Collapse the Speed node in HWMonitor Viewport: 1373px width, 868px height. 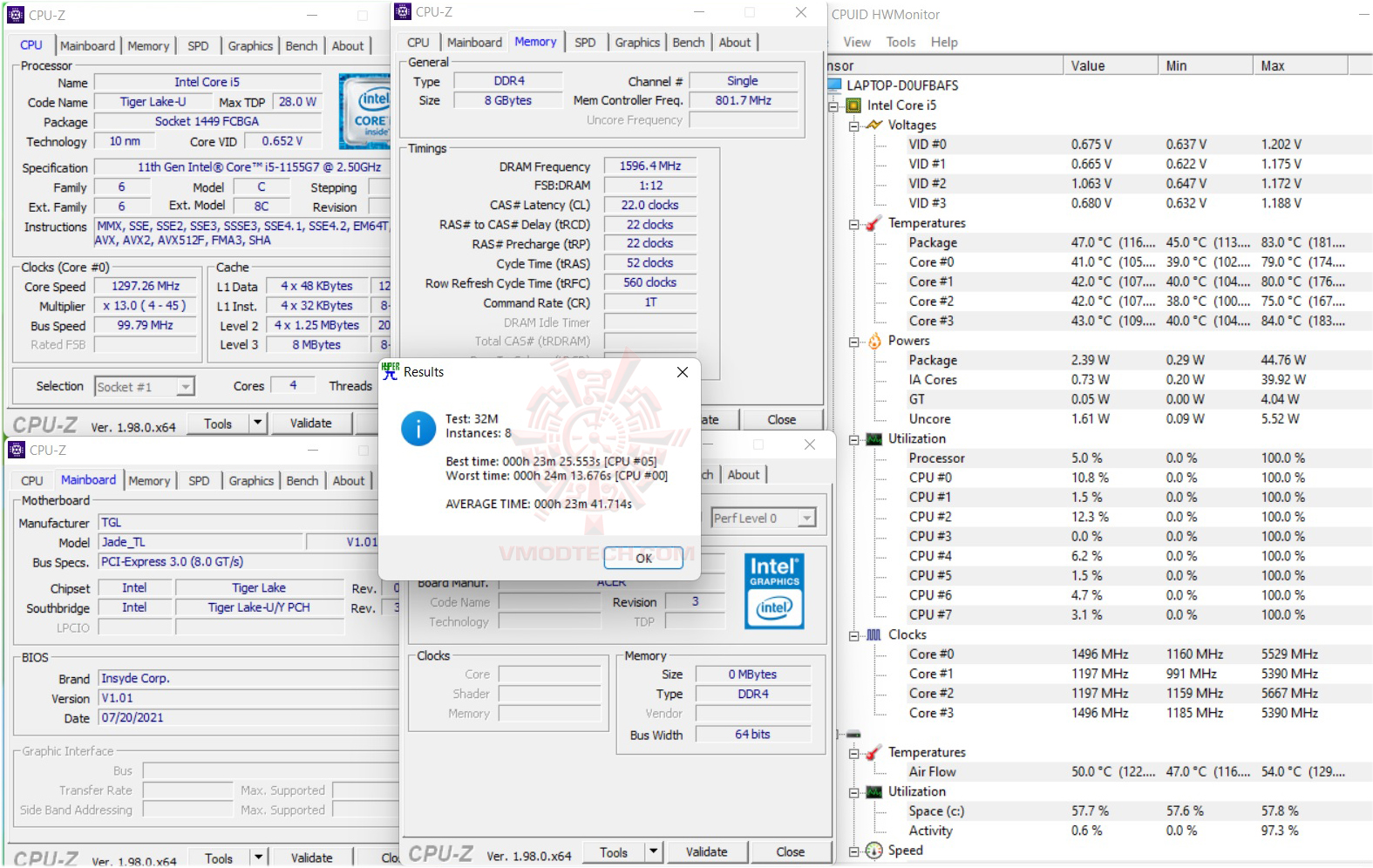click(854, 851)
